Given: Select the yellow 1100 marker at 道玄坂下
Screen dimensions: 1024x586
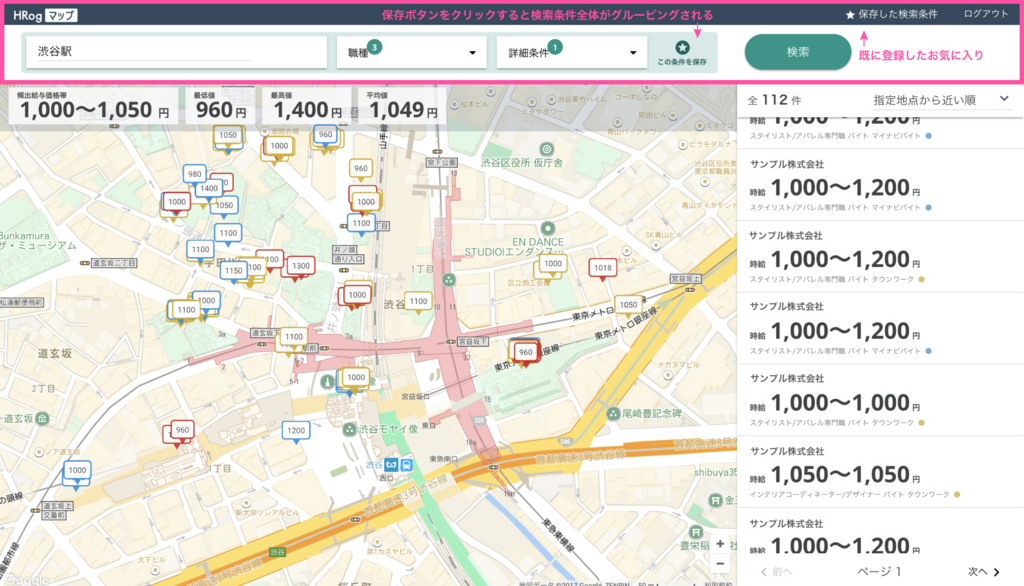Looking at the screenshot, I should [x=294, y=337].
